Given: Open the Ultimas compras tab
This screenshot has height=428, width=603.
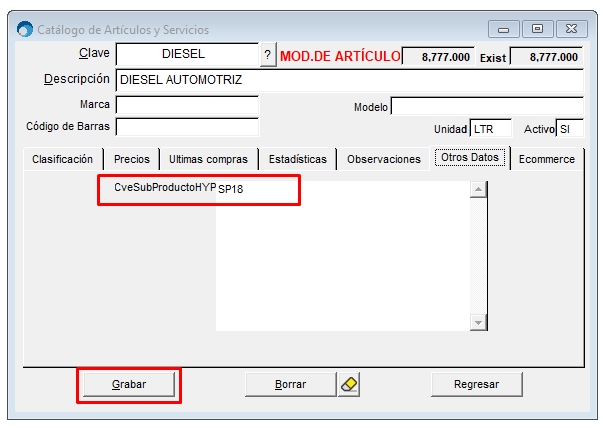Looking at the screenshot, I should click(x=208, y=159).
